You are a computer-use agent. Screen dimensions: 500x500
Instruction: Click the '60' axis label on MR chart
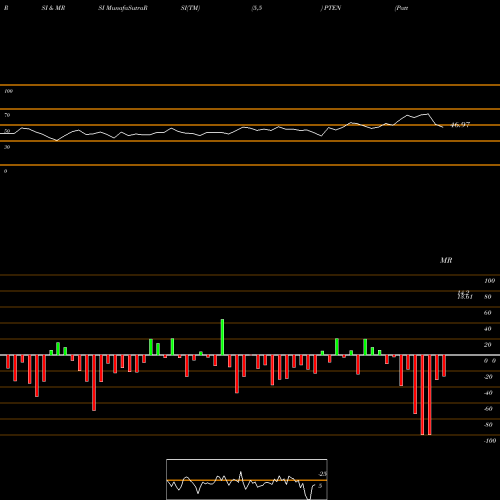(x=488, y=313)
